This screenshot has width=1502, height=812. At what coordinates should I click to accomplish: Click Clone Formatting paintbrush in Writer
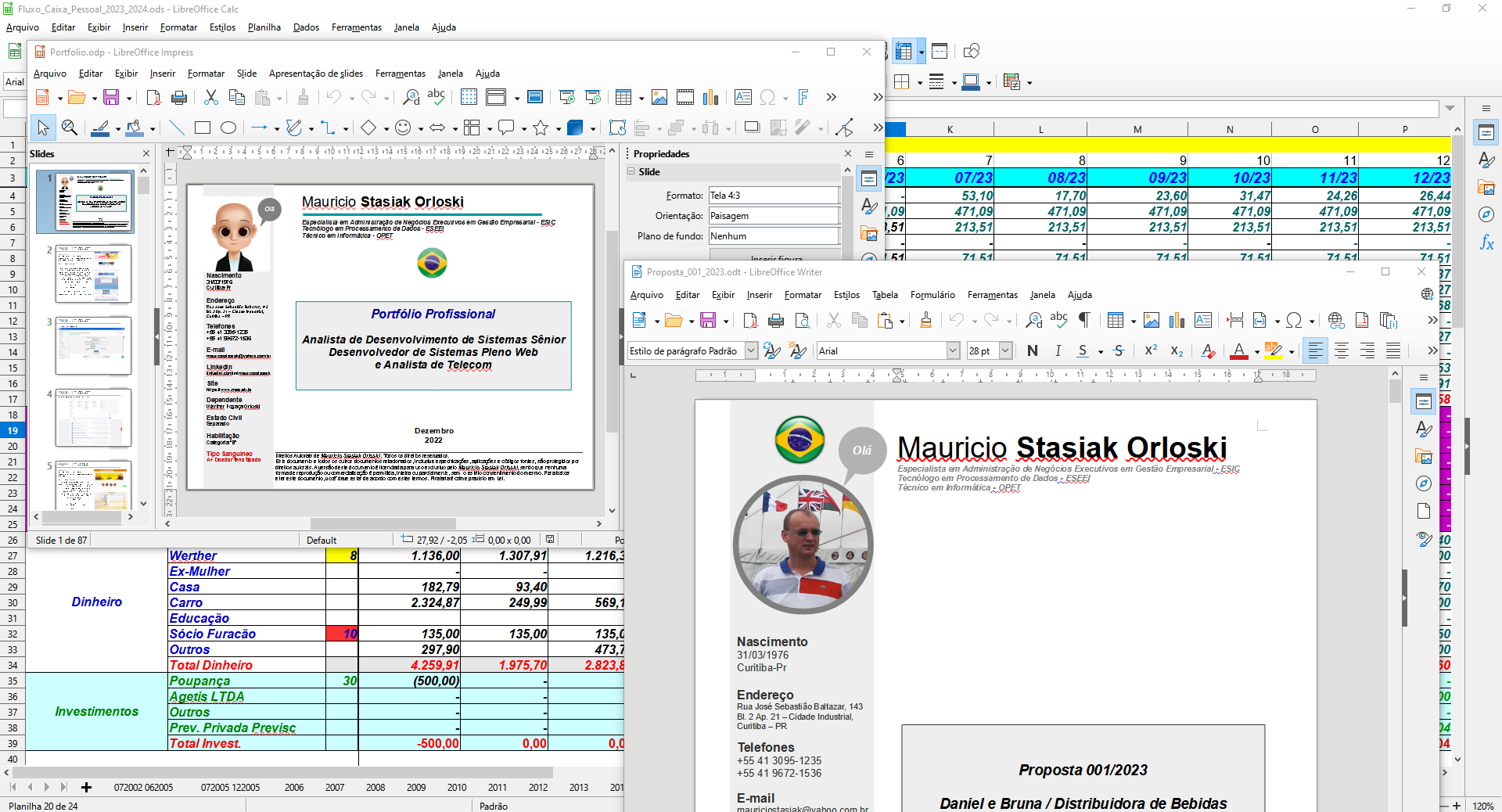pos(925,320)
